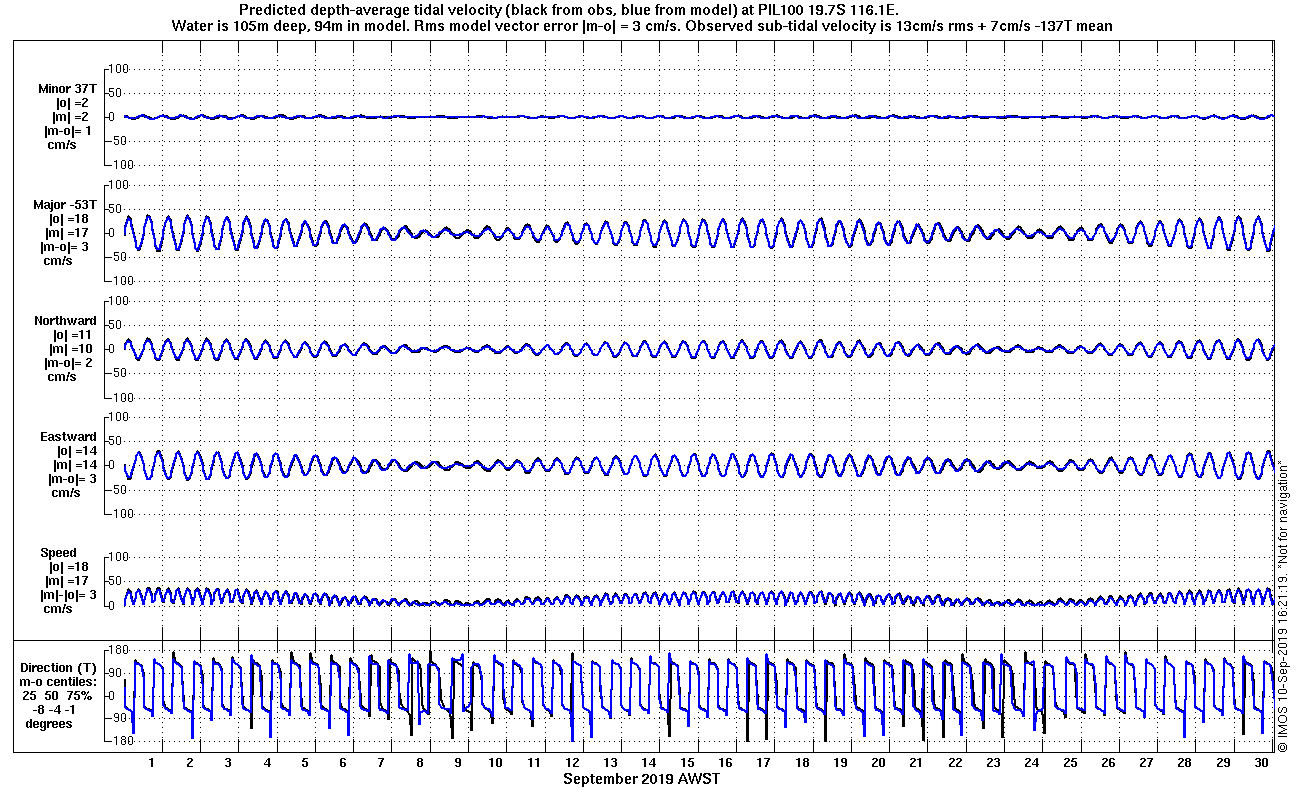Screen dimensions: 1300x800
Task: Click the '|o| =18' value under Major
Action: [70, 219]
